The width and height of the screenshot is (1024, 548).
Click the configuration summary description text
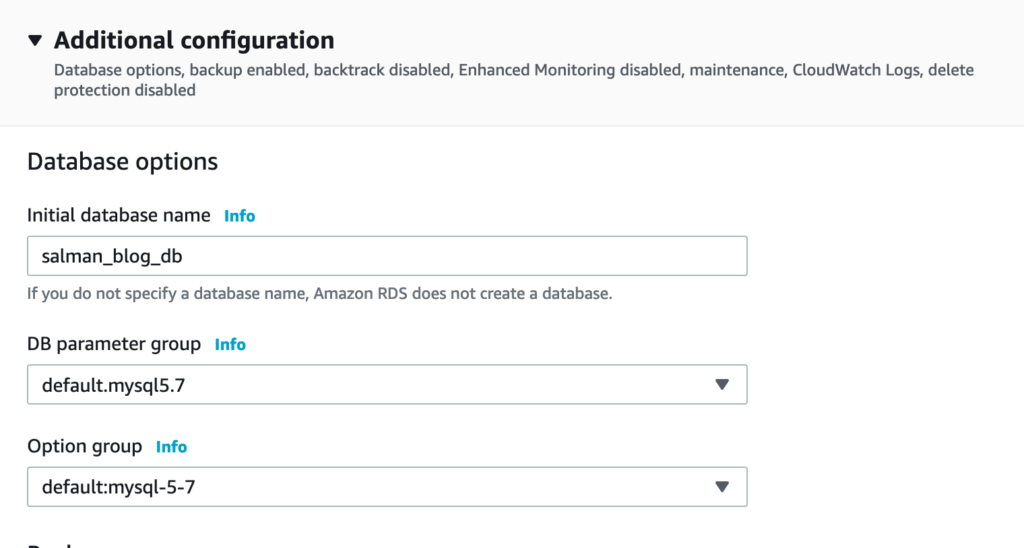(513, 80)
